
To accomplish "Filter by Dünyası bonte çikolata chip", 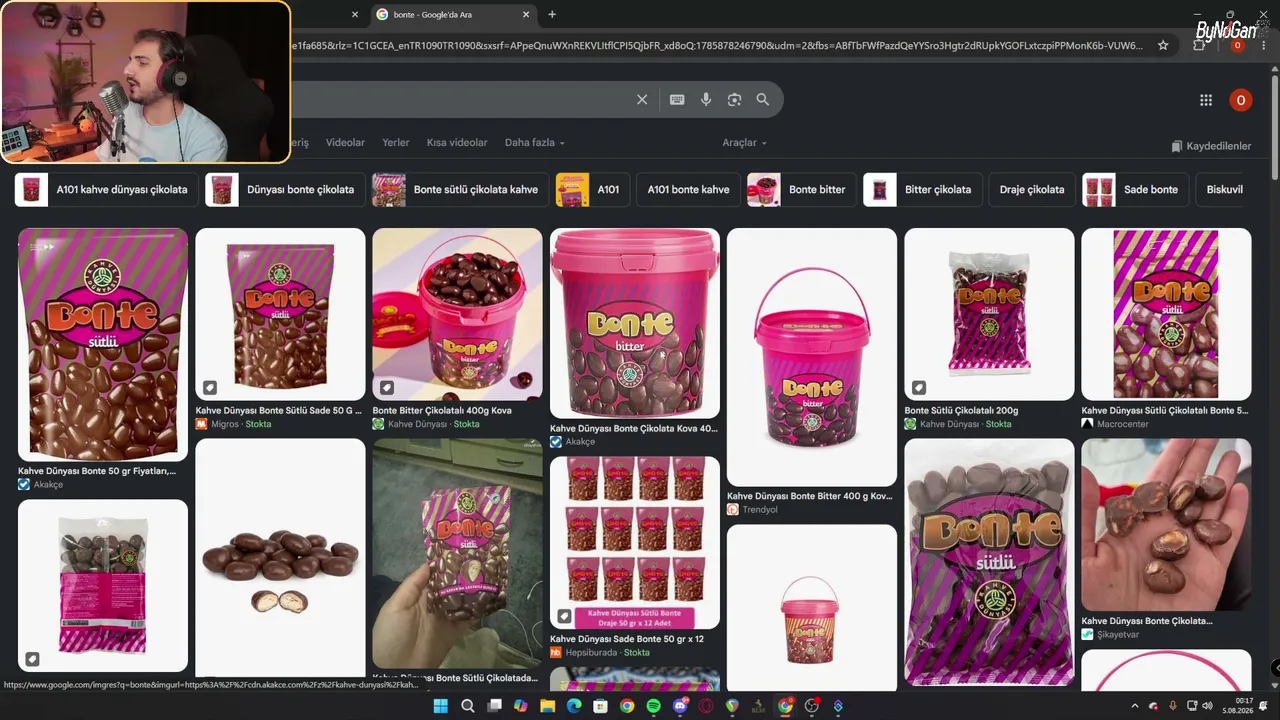I will click(284, 190).
